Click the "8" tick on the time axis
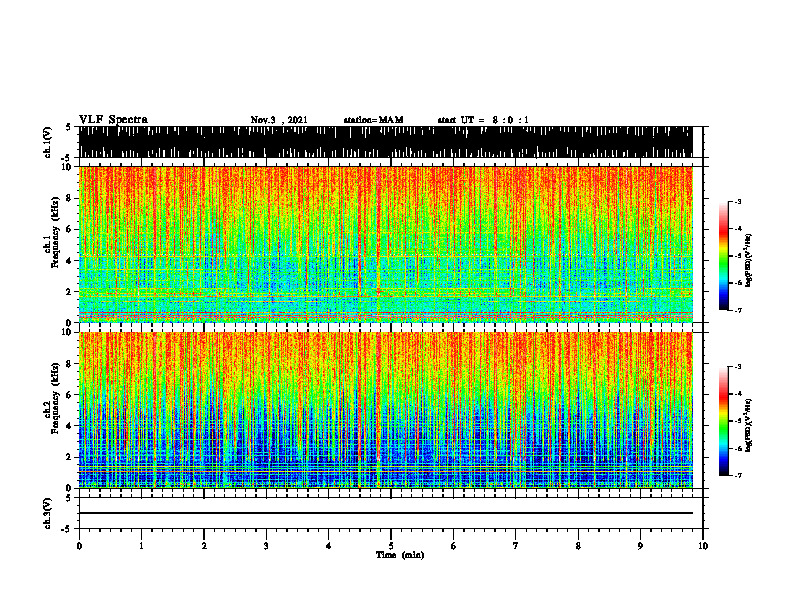This screenshot has height=612, width=792. point(578,546)
